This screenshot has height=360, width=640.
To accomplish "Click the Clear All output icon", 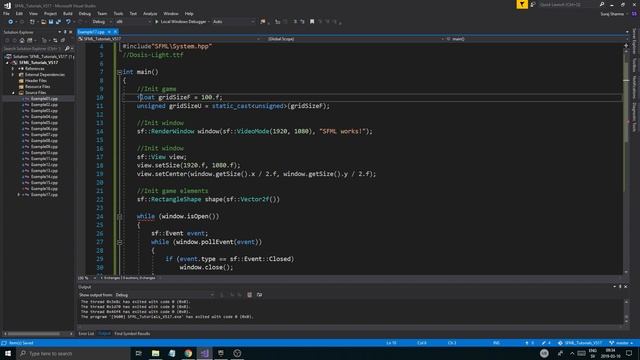I will [x=249, y=295].
